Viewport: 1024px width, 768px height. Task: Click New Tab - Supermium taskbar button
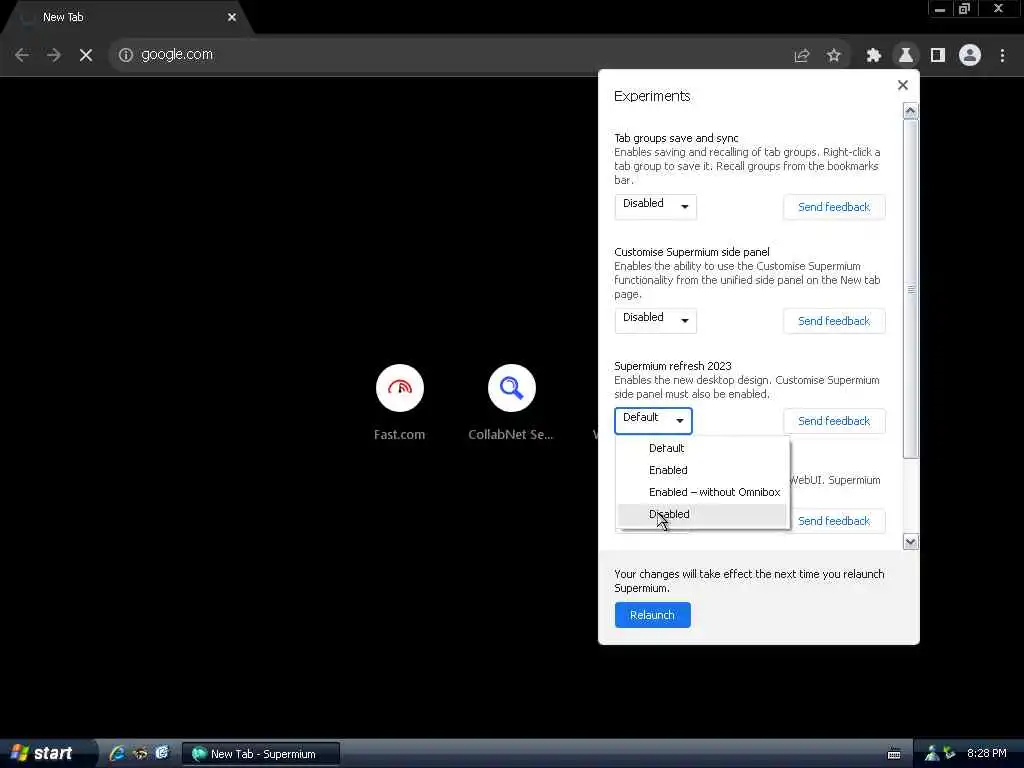click(261, 754)
